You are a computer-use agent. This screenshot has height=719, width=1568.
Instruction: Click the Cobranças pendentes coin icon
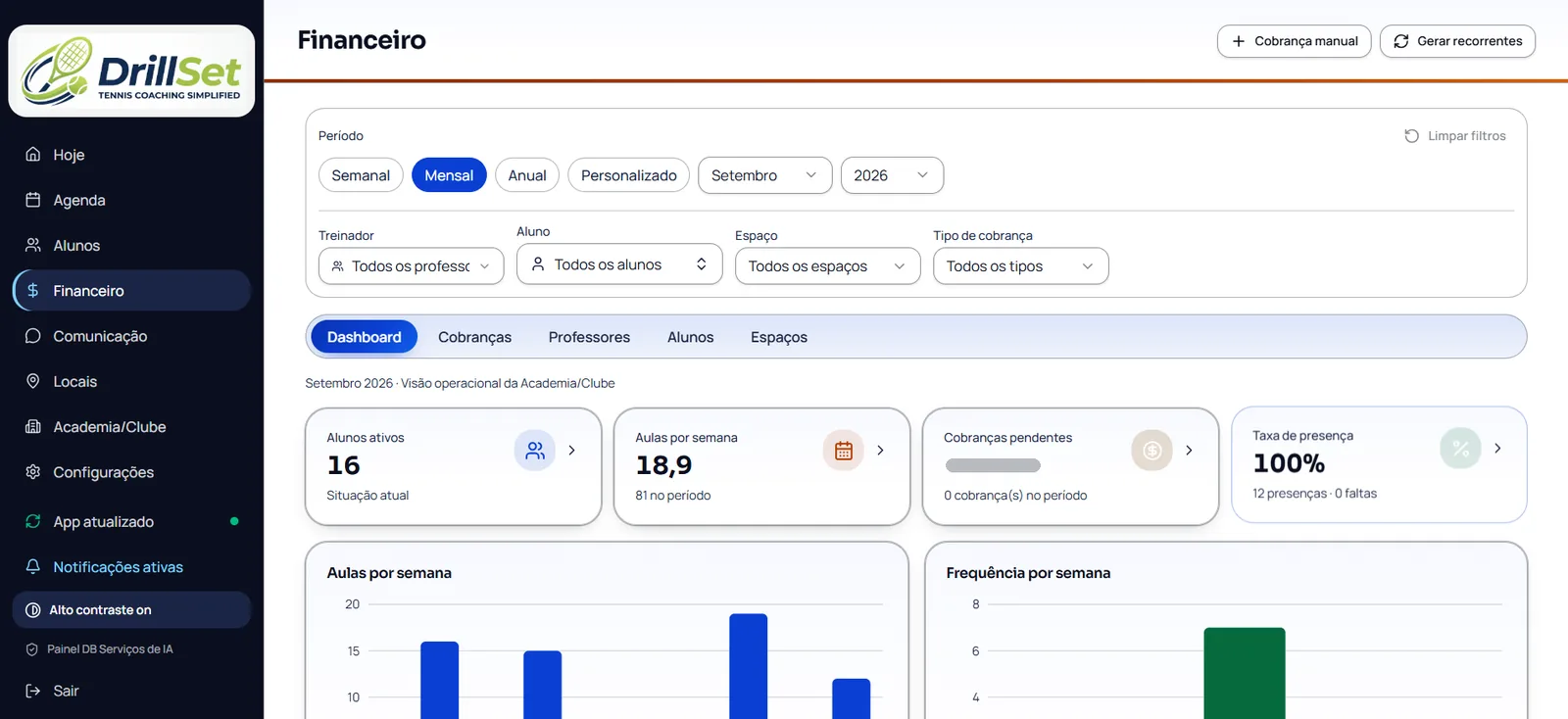tap(1152, 451)
